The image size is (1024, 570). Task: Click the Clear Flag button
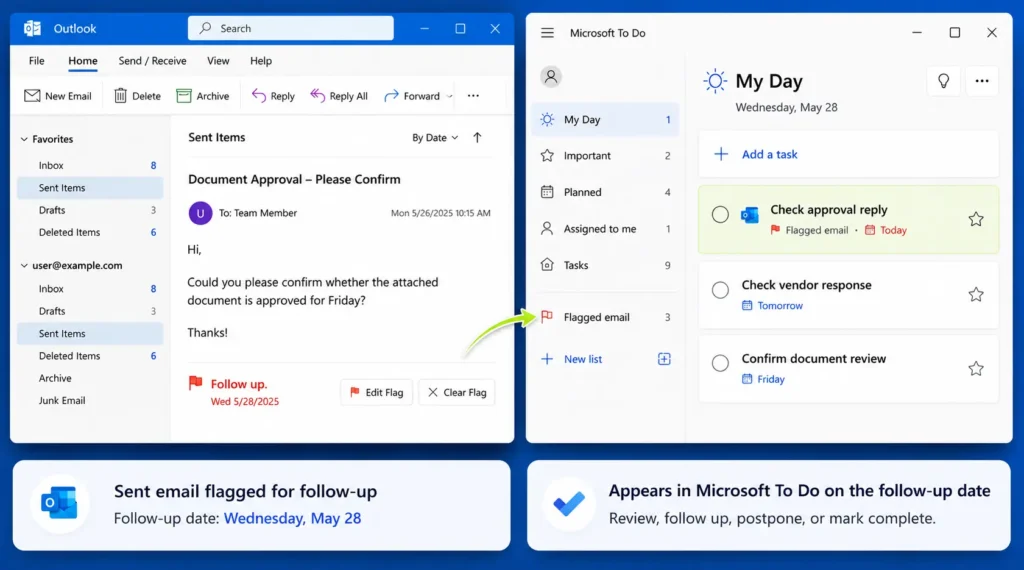(x=457, y=392)
